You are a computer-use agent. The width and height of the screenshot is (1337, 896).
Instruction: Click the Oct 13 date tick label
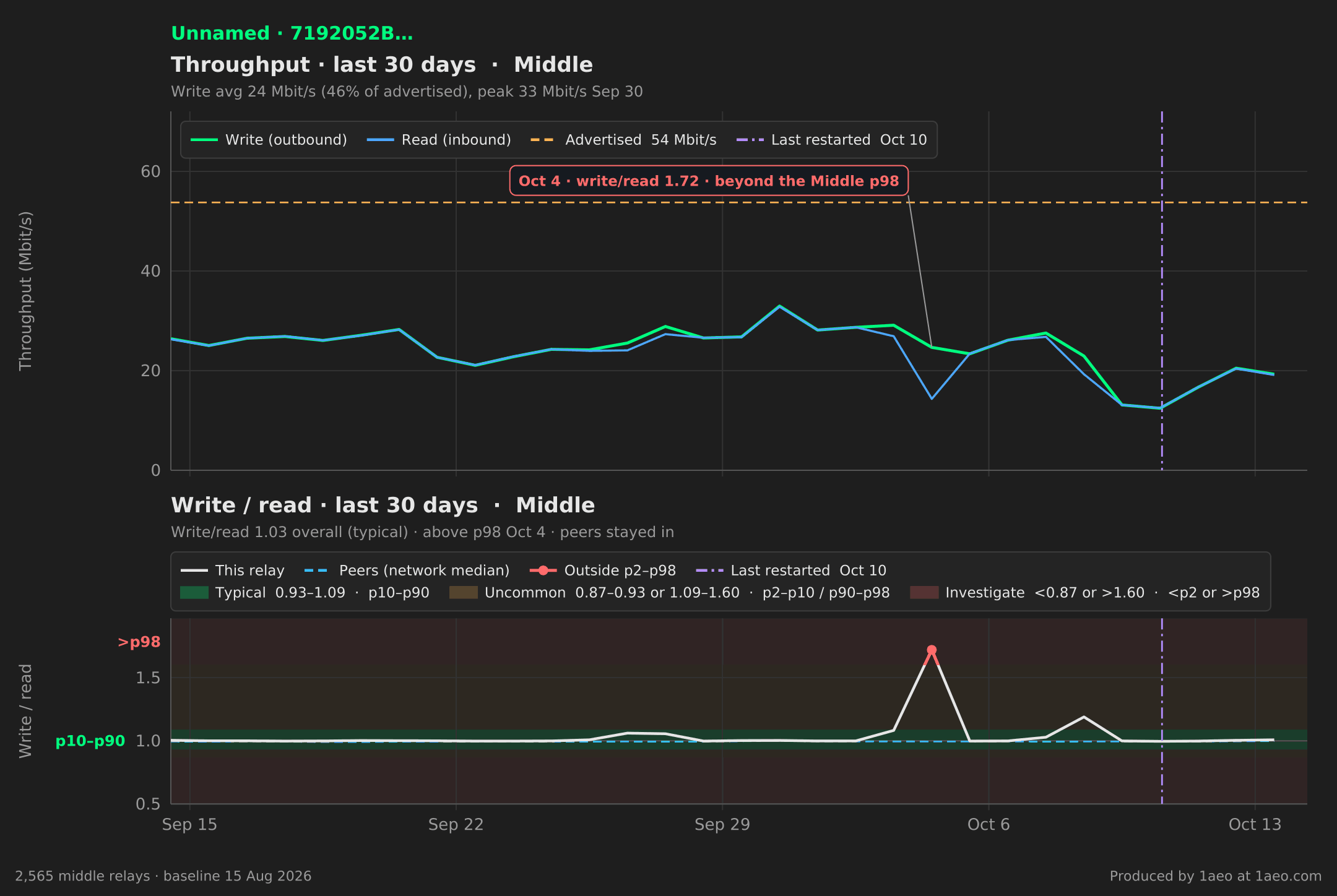(x=1255, y=825)
